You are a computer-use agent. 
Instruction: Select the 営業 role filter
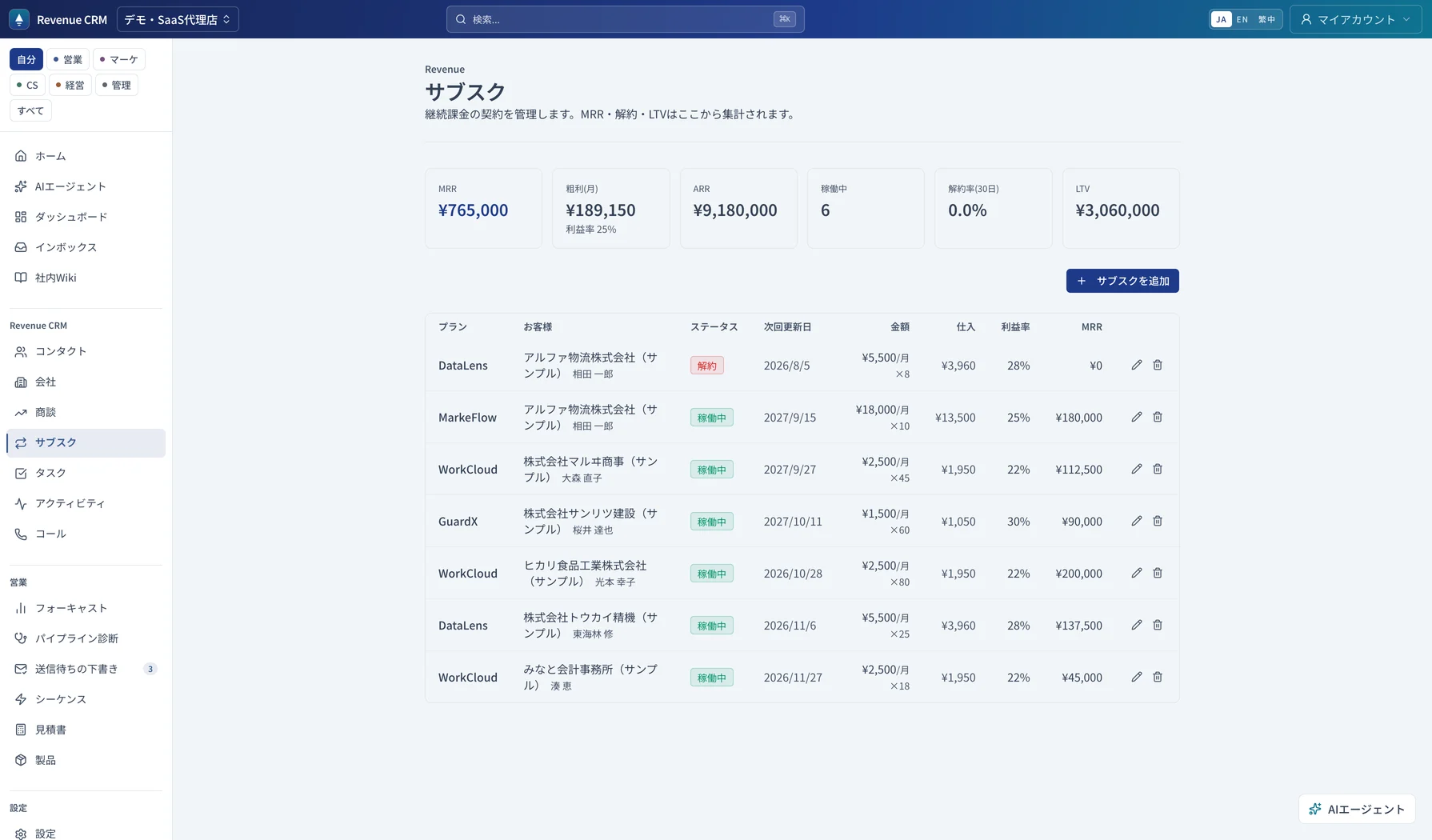67,59
